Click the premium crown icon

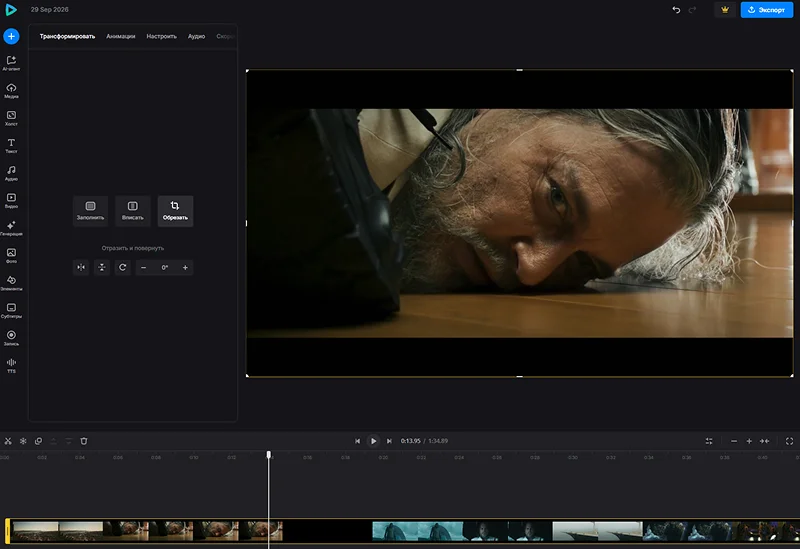[x=725, y=10]
